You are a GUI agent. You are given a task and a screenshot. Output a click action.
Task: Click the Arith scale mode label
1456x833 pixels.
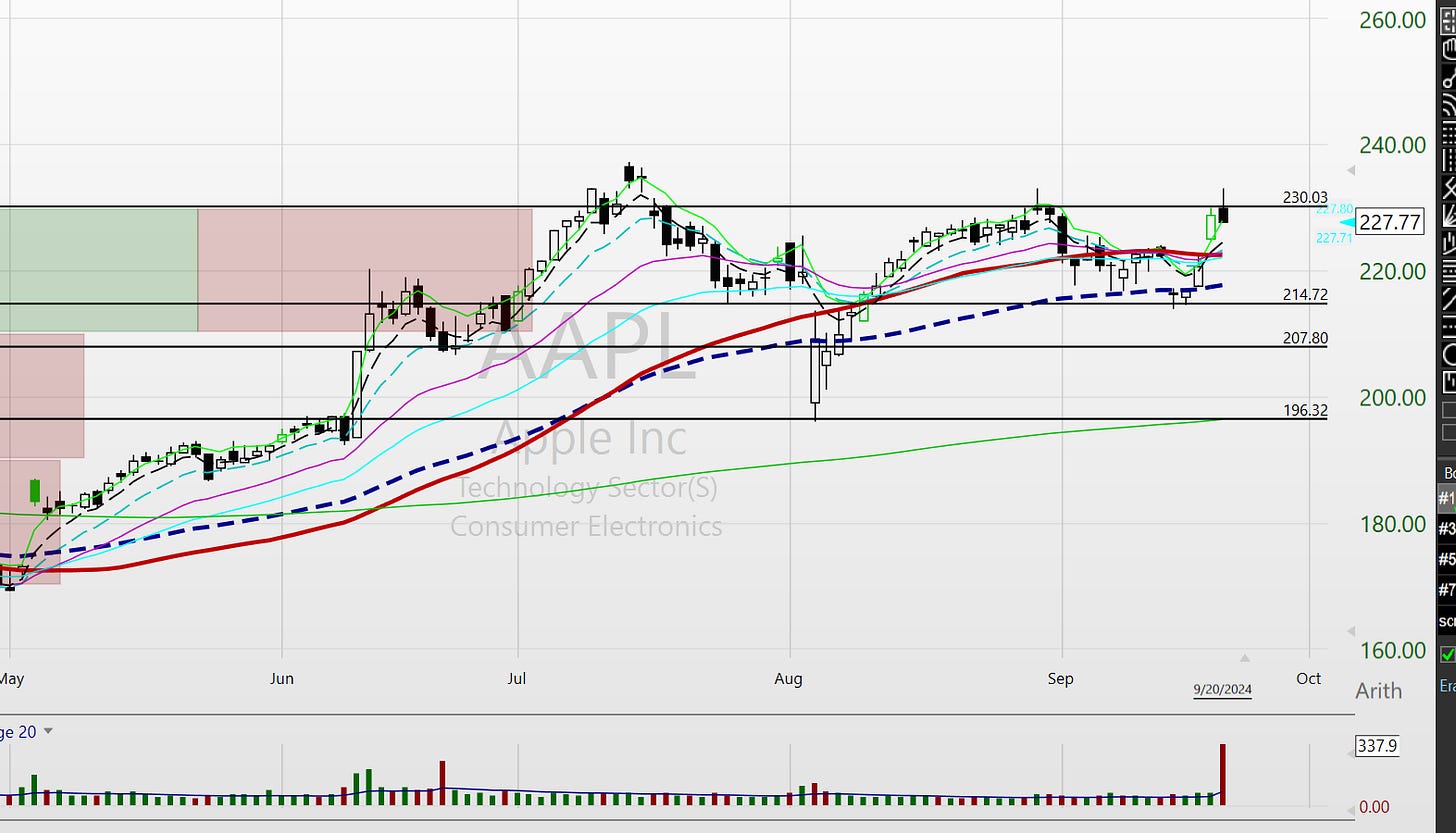tap(1378, 690)
